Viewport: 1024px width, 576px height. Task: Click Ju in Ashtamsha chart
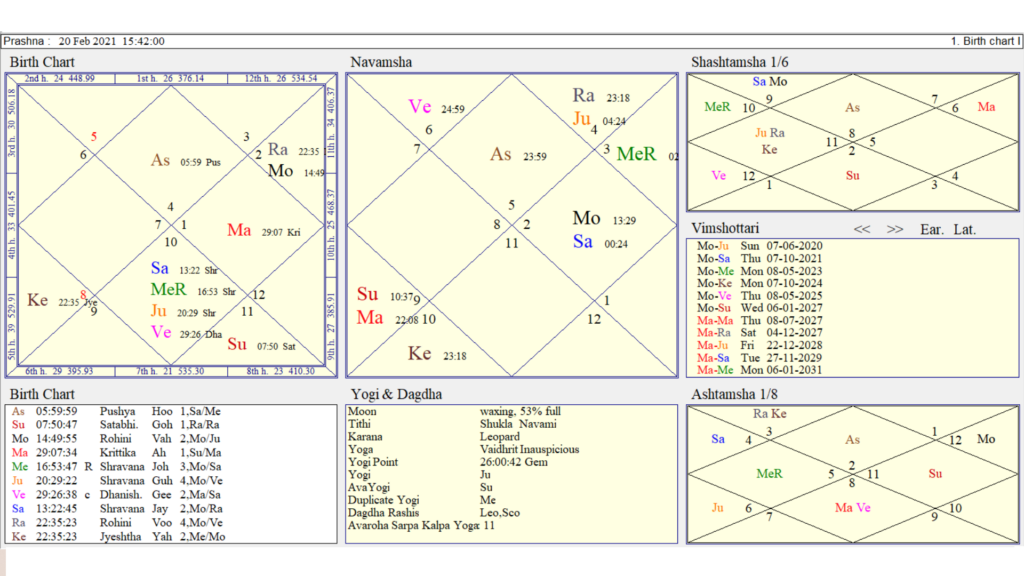(717, 508)
